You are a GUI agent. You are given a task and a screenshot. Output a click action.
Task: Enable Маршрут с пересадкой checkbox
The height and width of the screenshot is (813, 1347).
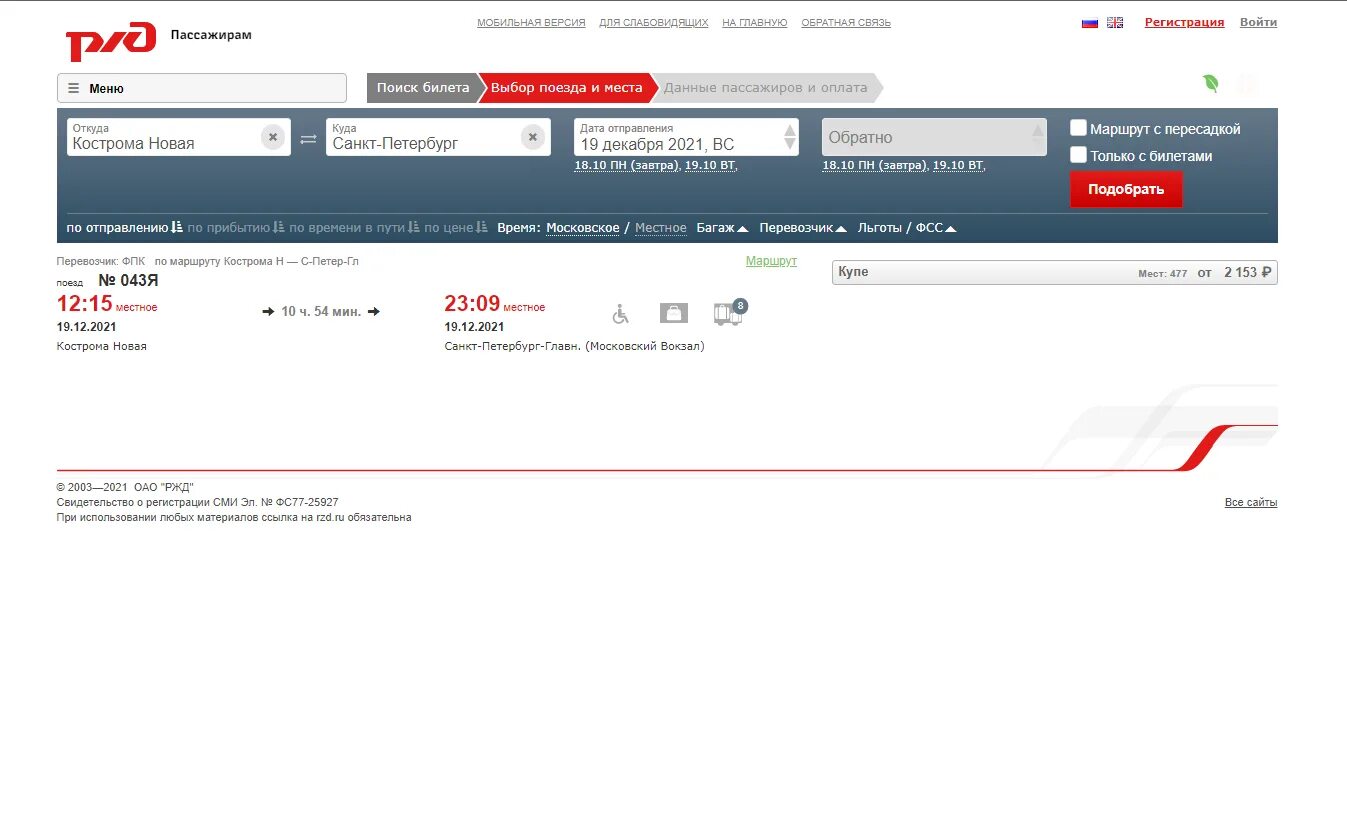point(1078,128)
